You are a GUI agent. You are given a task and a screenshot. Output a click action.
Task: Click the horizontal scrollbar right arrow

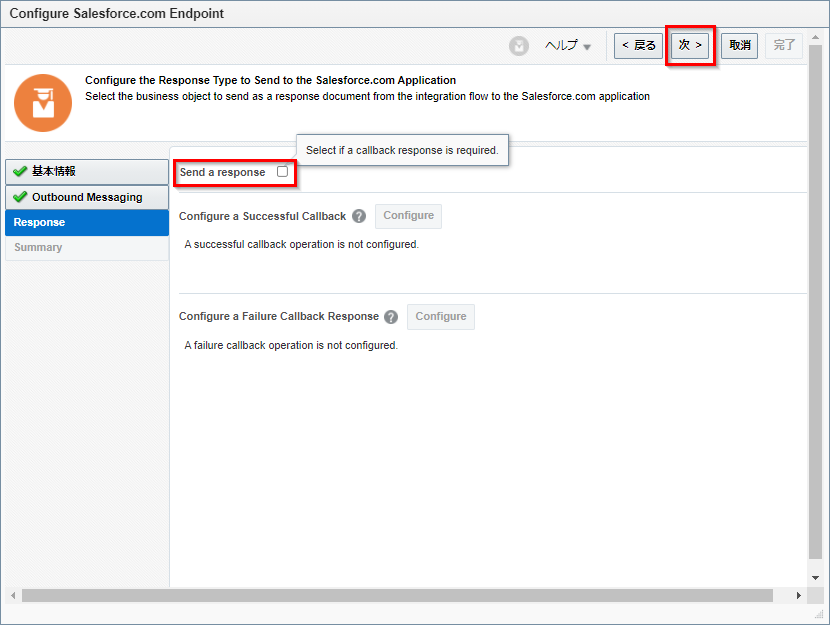coord(798,595)
